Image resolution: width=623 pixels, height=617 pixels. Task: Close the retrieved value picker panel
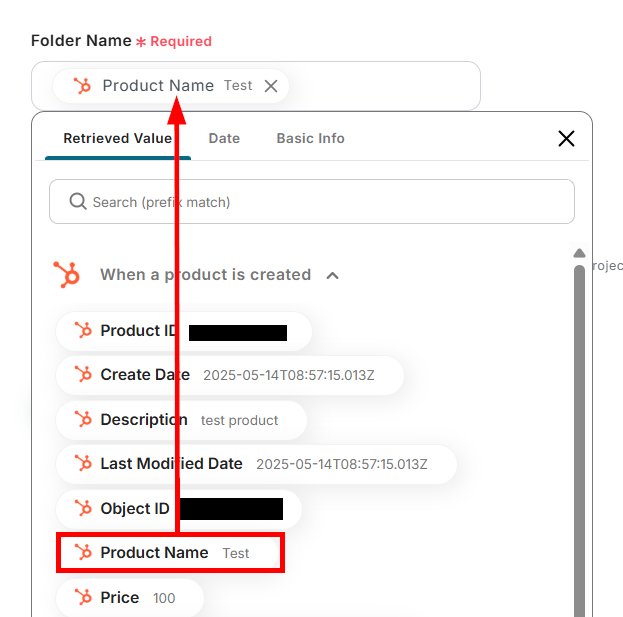coord(566,139)
